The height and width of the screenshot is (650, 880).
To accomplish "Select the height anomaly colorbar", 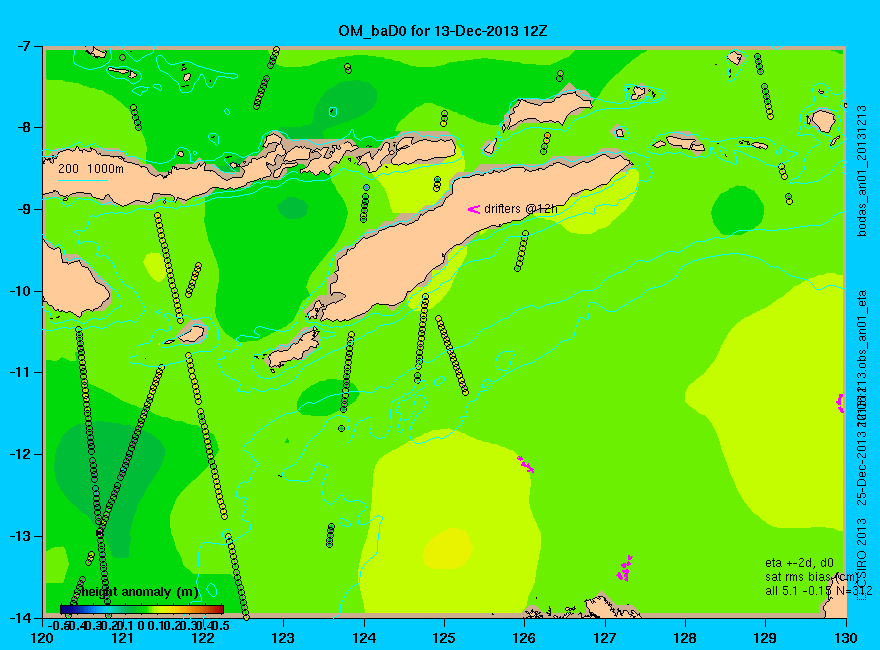I will click(142, 609).
